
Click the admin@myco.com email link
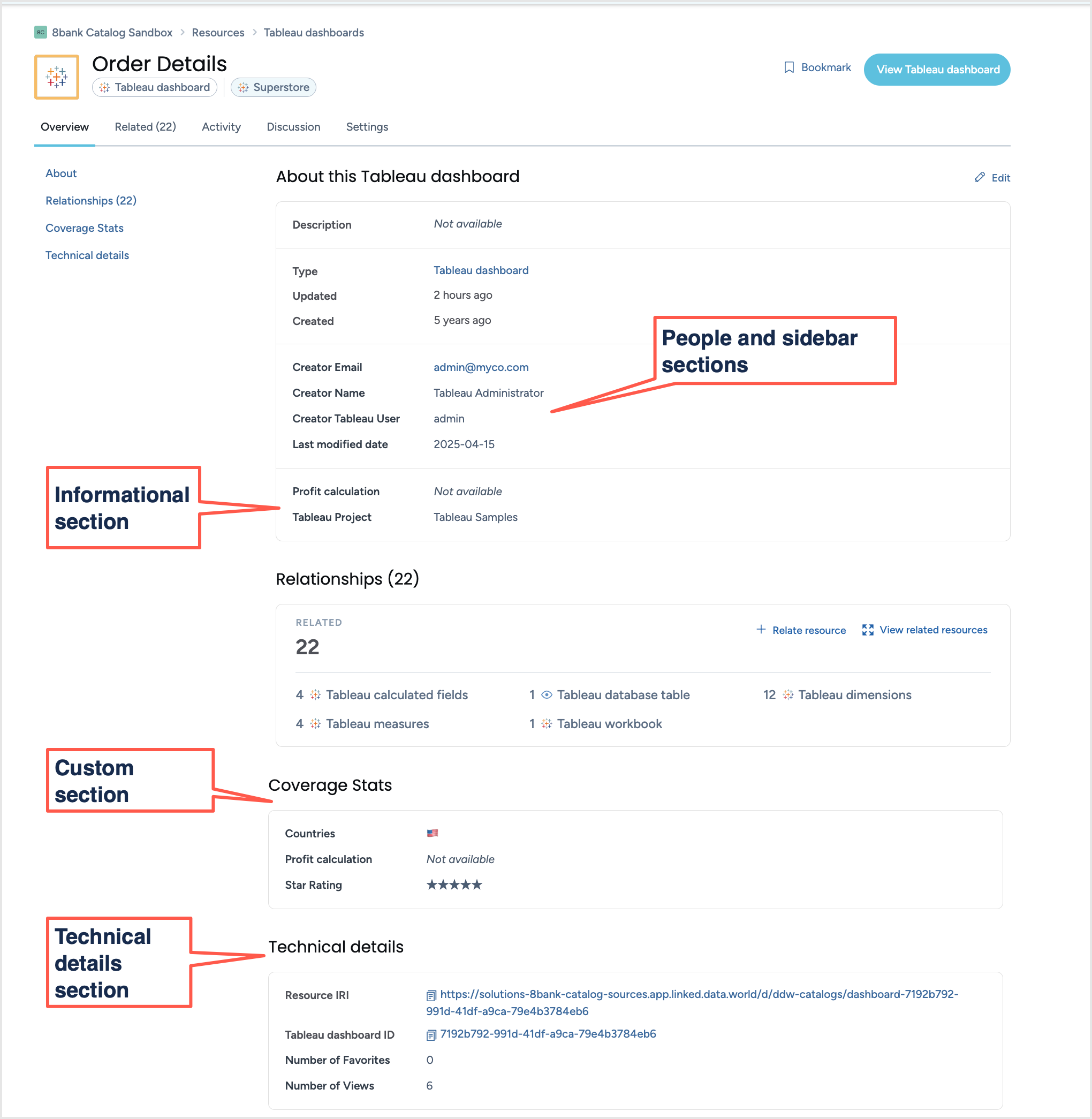point(481,367)
